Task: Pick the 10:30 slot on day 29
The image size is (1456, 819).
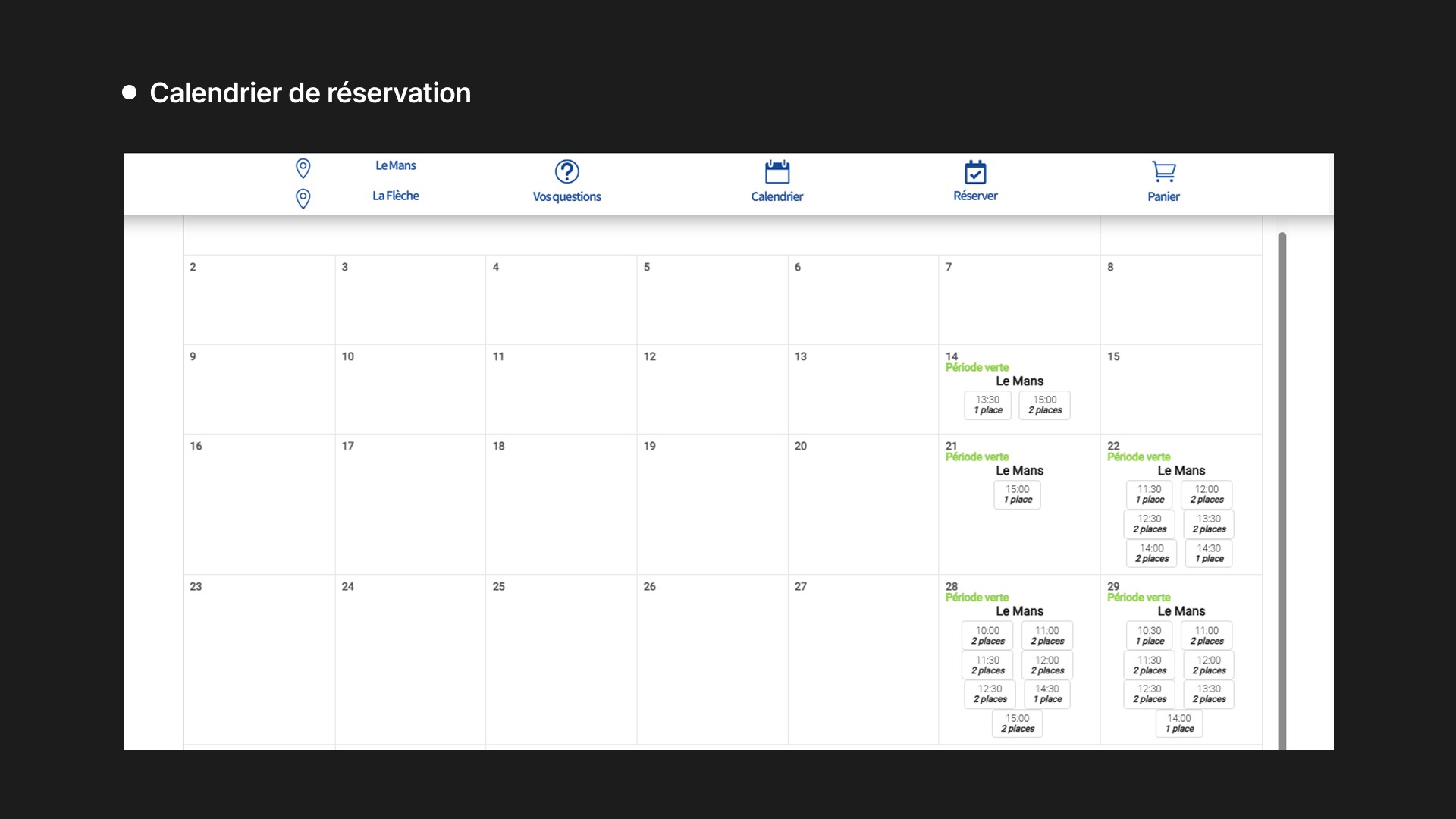Action: coord(1149,635)
